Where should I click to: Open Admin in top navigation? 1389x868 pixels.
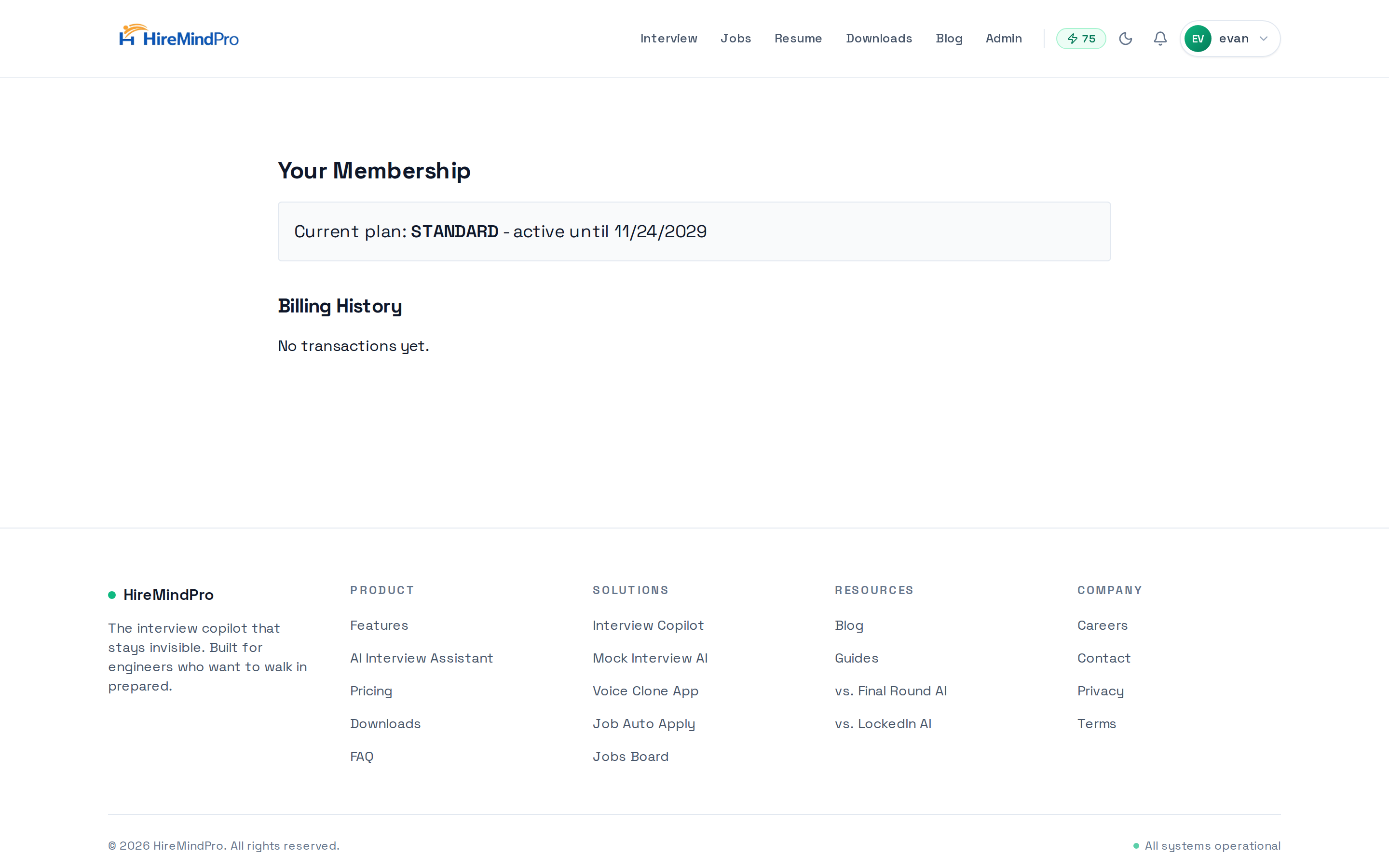[x=1003, y=39]
